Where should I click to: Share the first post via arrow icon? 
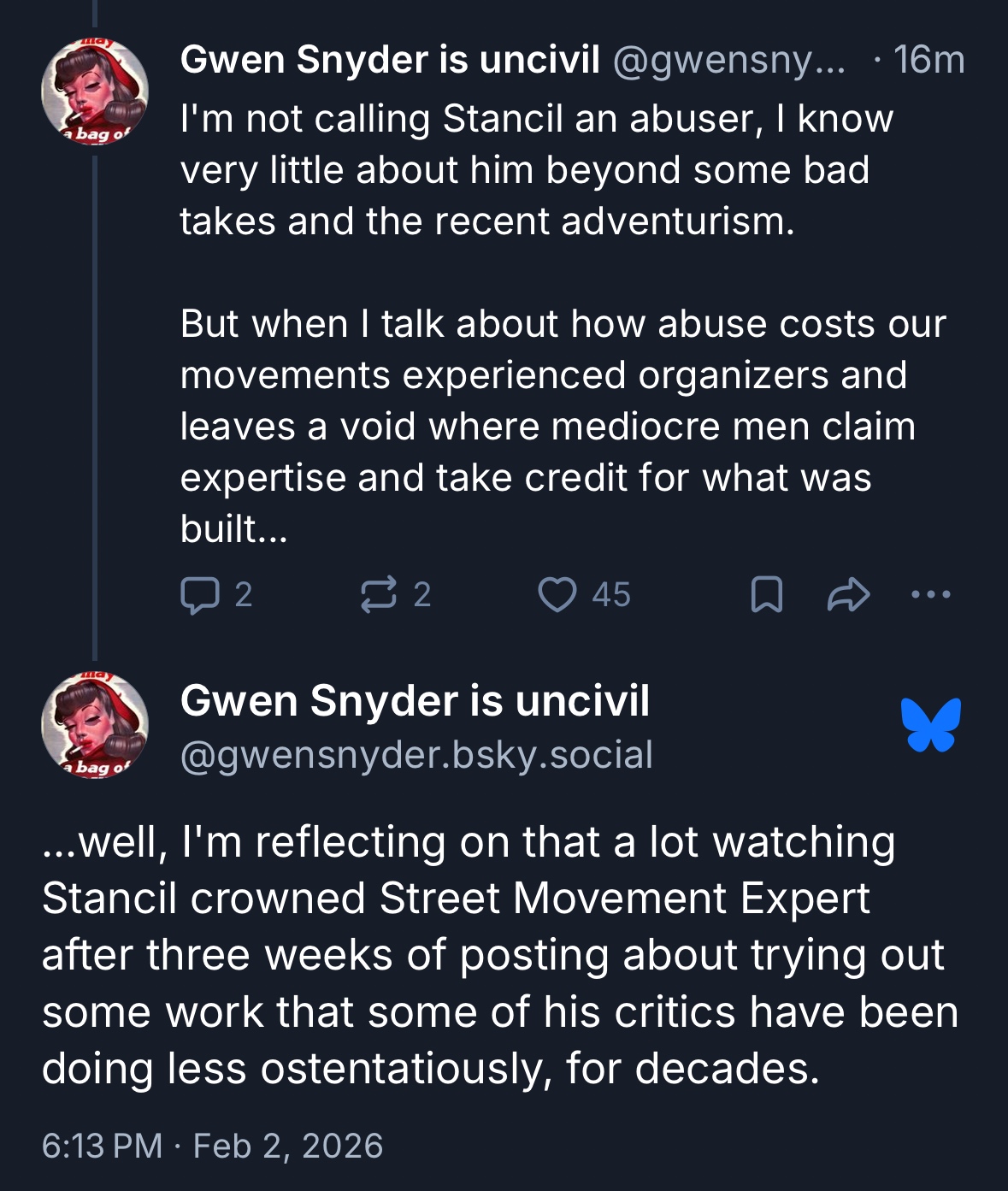(x=848, y=595)
